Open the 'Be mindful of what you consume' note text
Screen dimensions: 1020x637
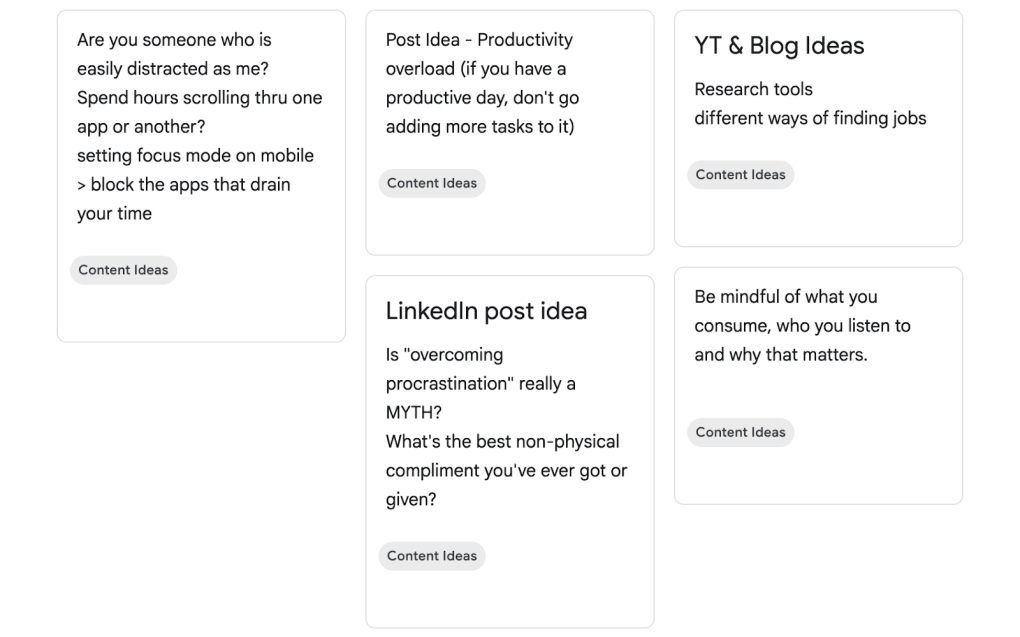point(786,297)
